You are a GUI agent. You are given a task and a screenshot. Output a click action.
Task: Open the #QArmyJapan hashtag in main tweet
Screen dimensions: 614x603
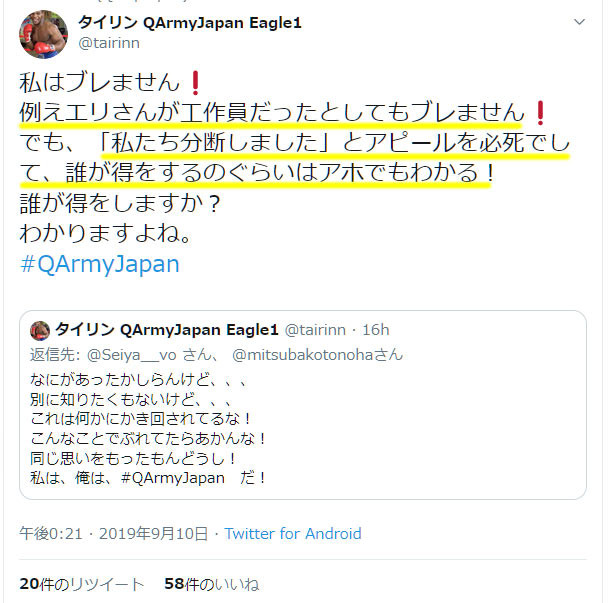pos(99,264)
